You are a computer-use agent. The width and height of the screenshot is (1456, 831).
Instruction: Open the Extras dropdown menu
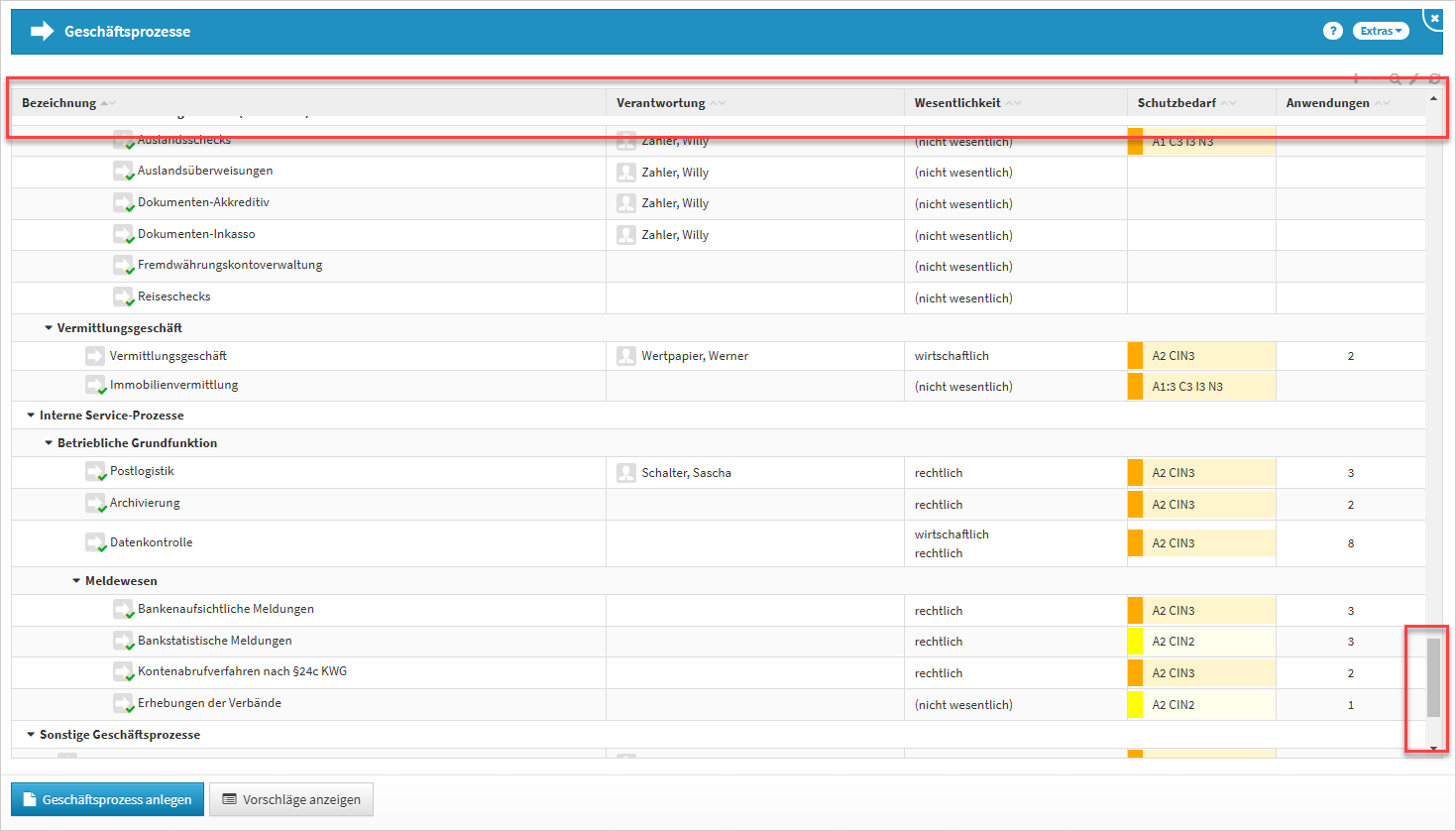[x=1380, y=31]
